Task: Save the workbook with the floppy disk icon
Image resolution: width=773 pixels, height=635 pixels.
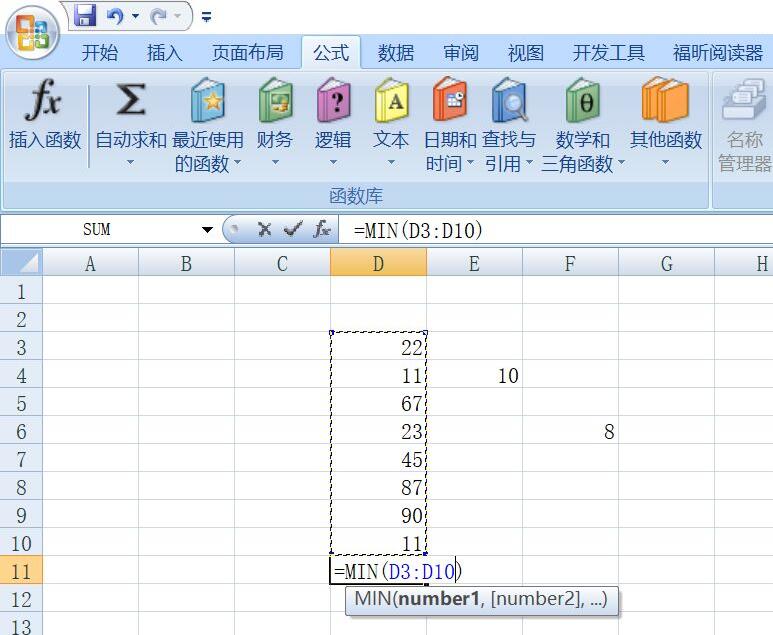Action: click(x=85, y=15)
